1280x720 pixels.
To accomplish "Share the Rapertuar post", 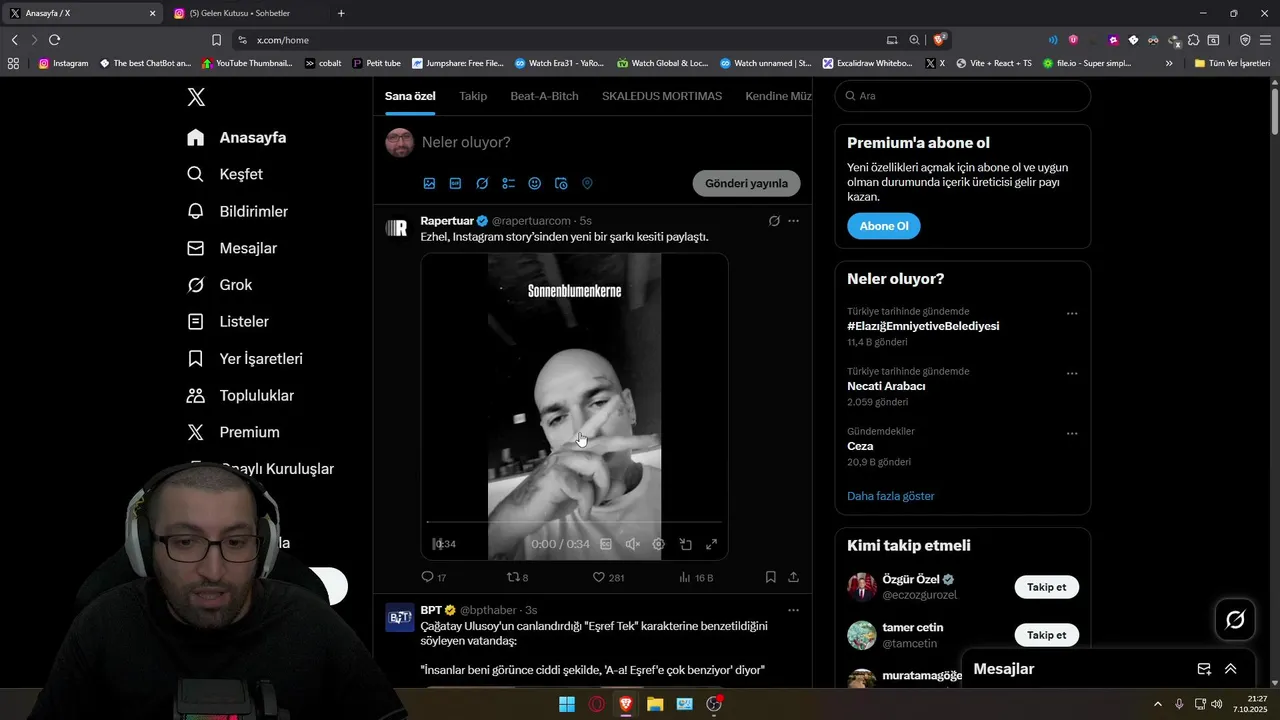I will pyautogui.click(x=794, y=577).
